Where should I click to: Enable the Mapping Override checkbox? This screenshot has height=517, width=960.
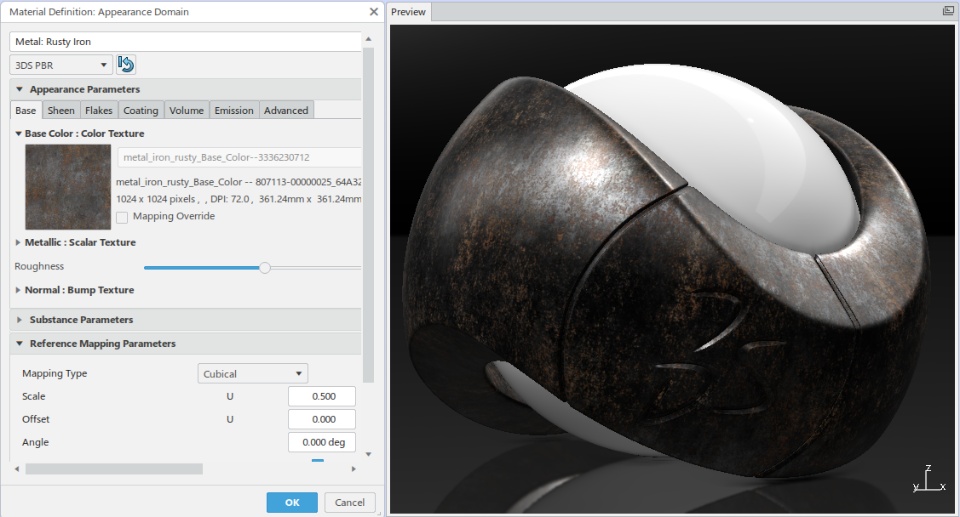coord(122,217)
